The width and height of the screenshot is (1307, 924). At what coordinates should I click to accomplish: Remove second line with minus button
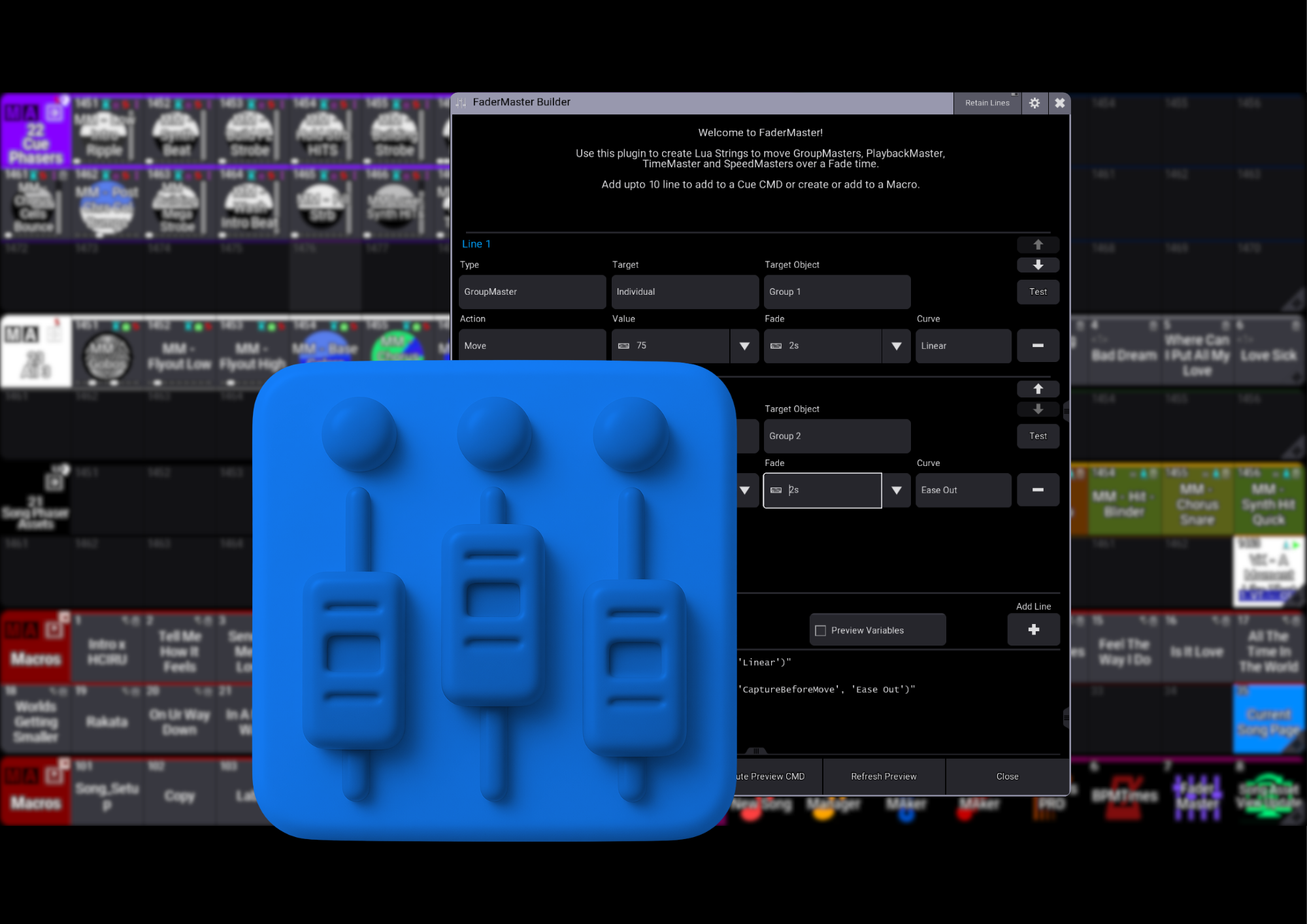click(x=1038, y=490)
